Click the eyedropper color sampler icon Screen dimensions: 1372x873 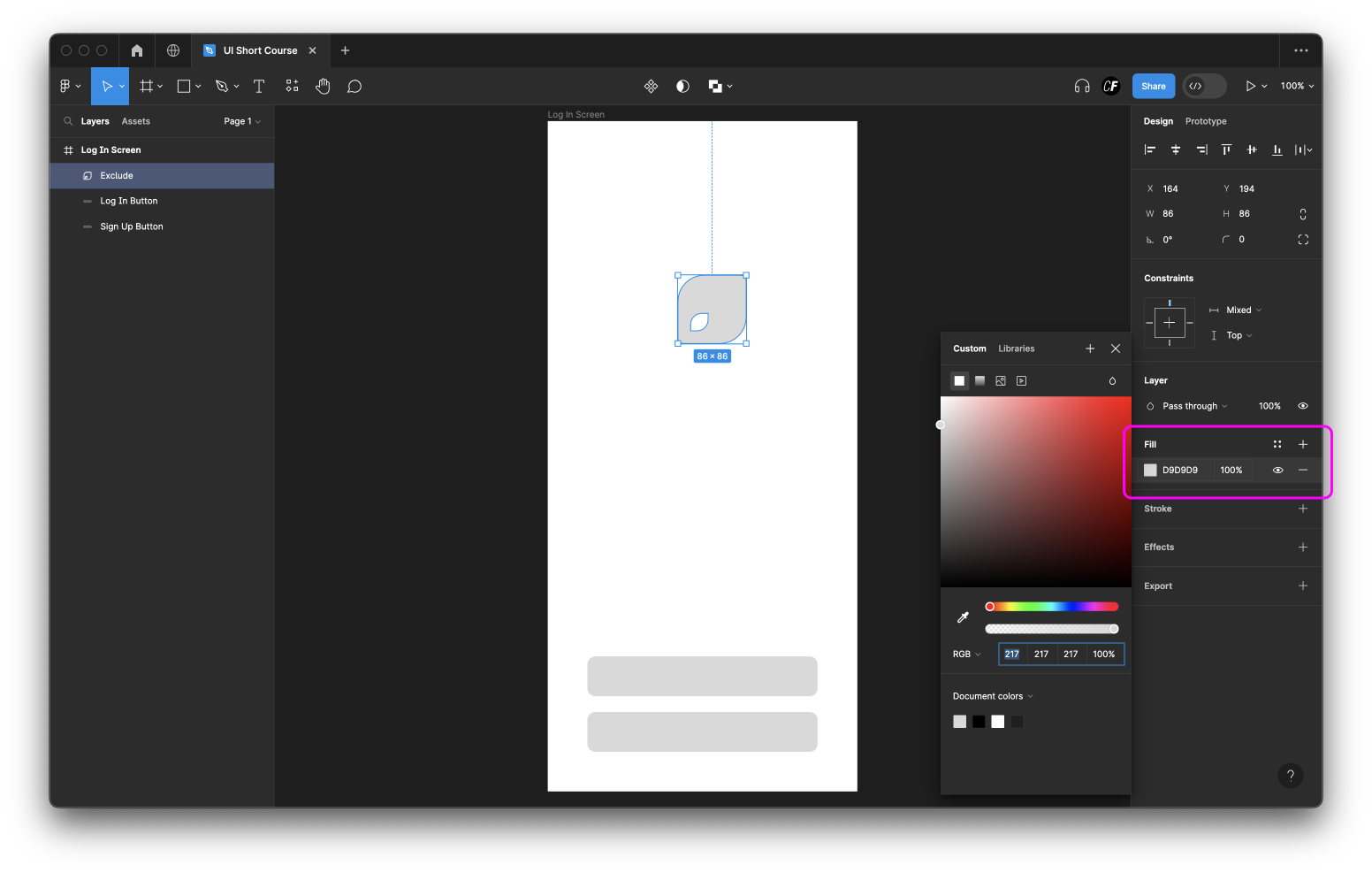pyautogui.click(x=963, y=617)
